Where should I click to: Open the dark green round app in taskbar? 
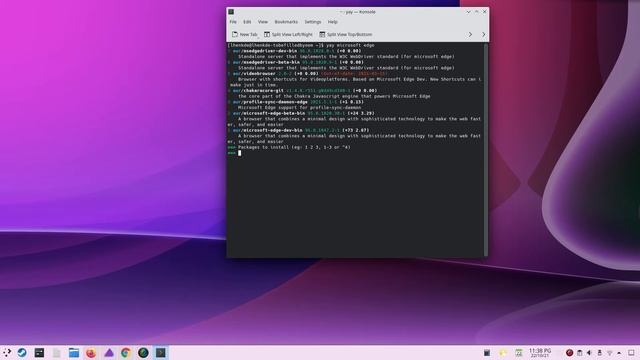143,353
